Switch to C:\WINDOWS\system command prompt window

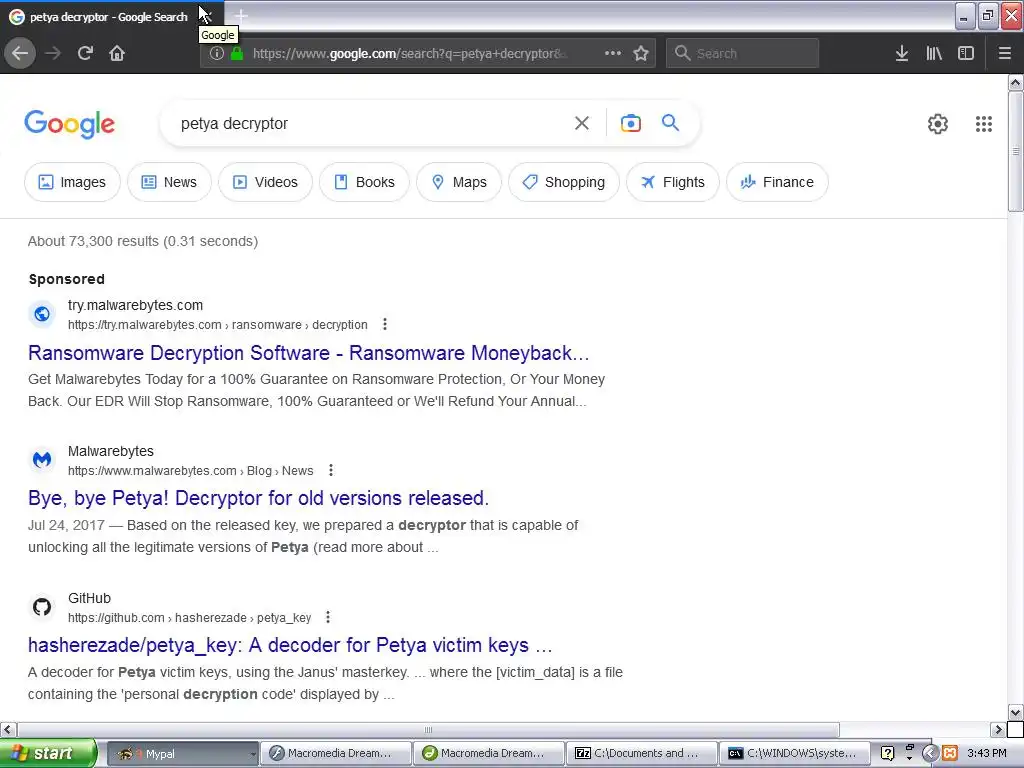click(x=794, y=754)
